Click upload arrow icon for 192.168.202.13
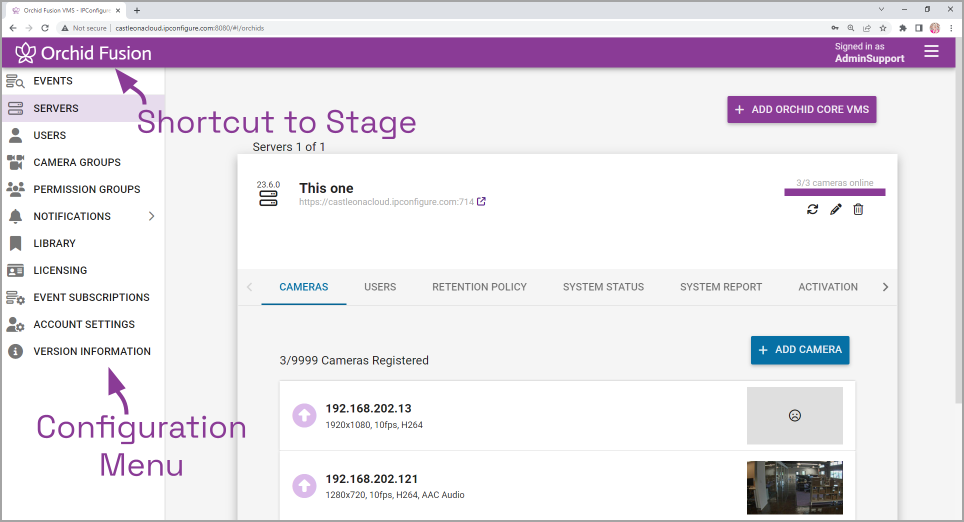 click(x=304, y=416)
